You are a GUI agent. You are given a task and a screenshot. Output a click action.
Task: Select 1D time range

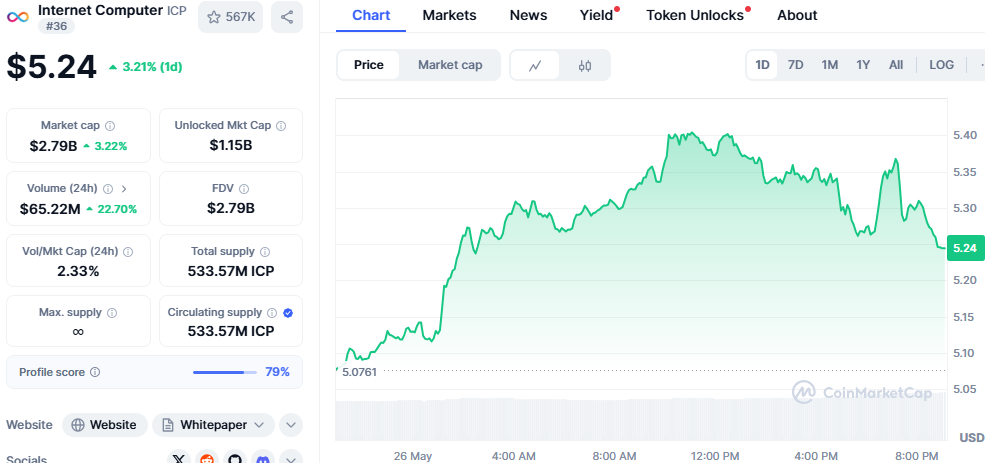click(x=762, y=65)
